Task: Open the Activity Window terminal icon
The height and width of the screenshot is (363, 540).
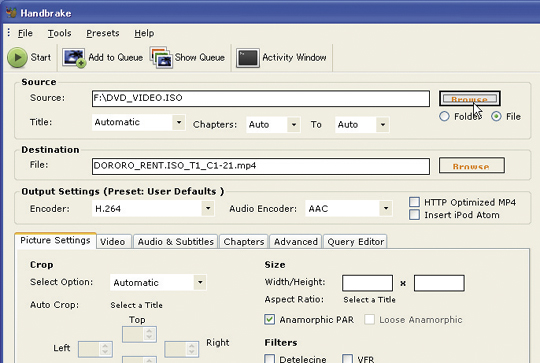Action: (248, 58)
